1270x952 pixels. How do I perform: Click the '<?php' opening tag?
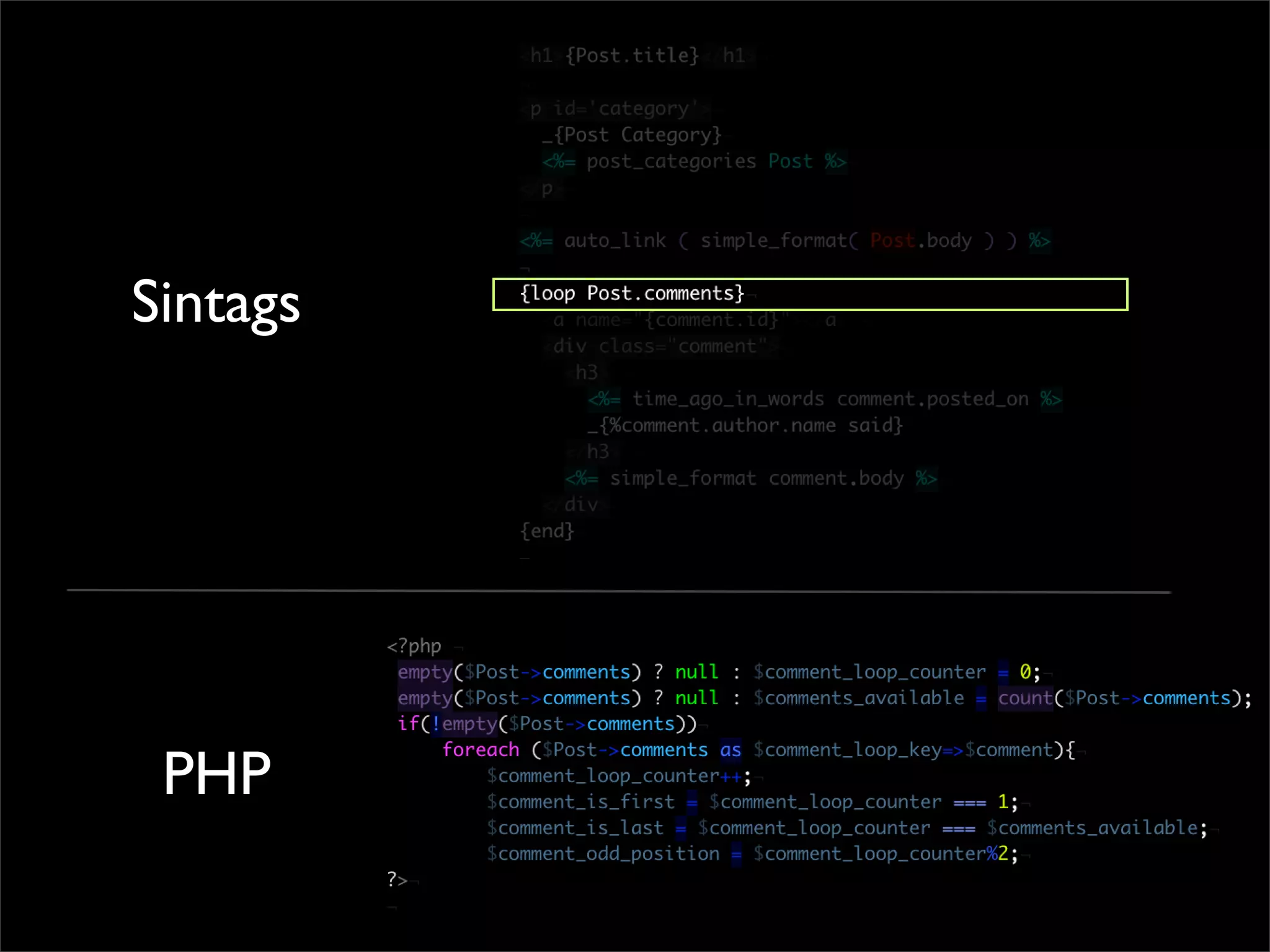[414, 646]
